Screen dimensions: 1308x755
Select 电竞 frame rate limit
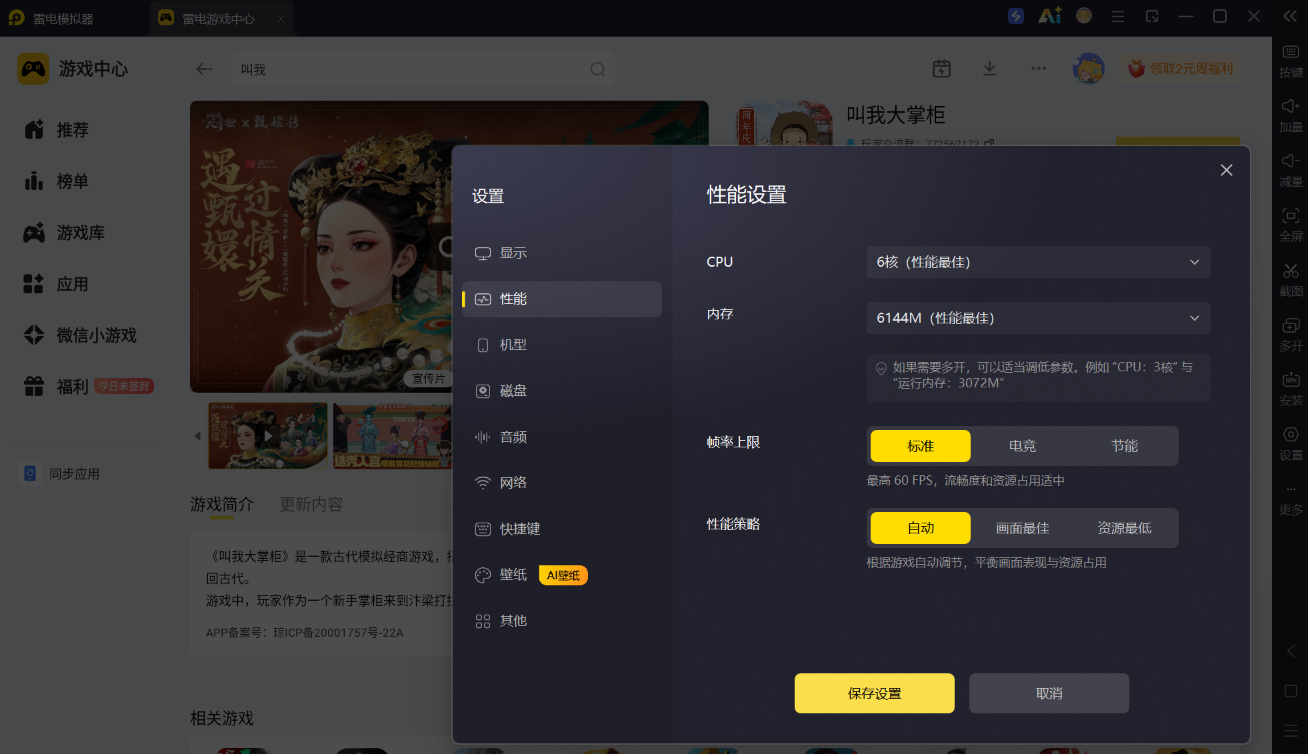[x=1022, y=446]
